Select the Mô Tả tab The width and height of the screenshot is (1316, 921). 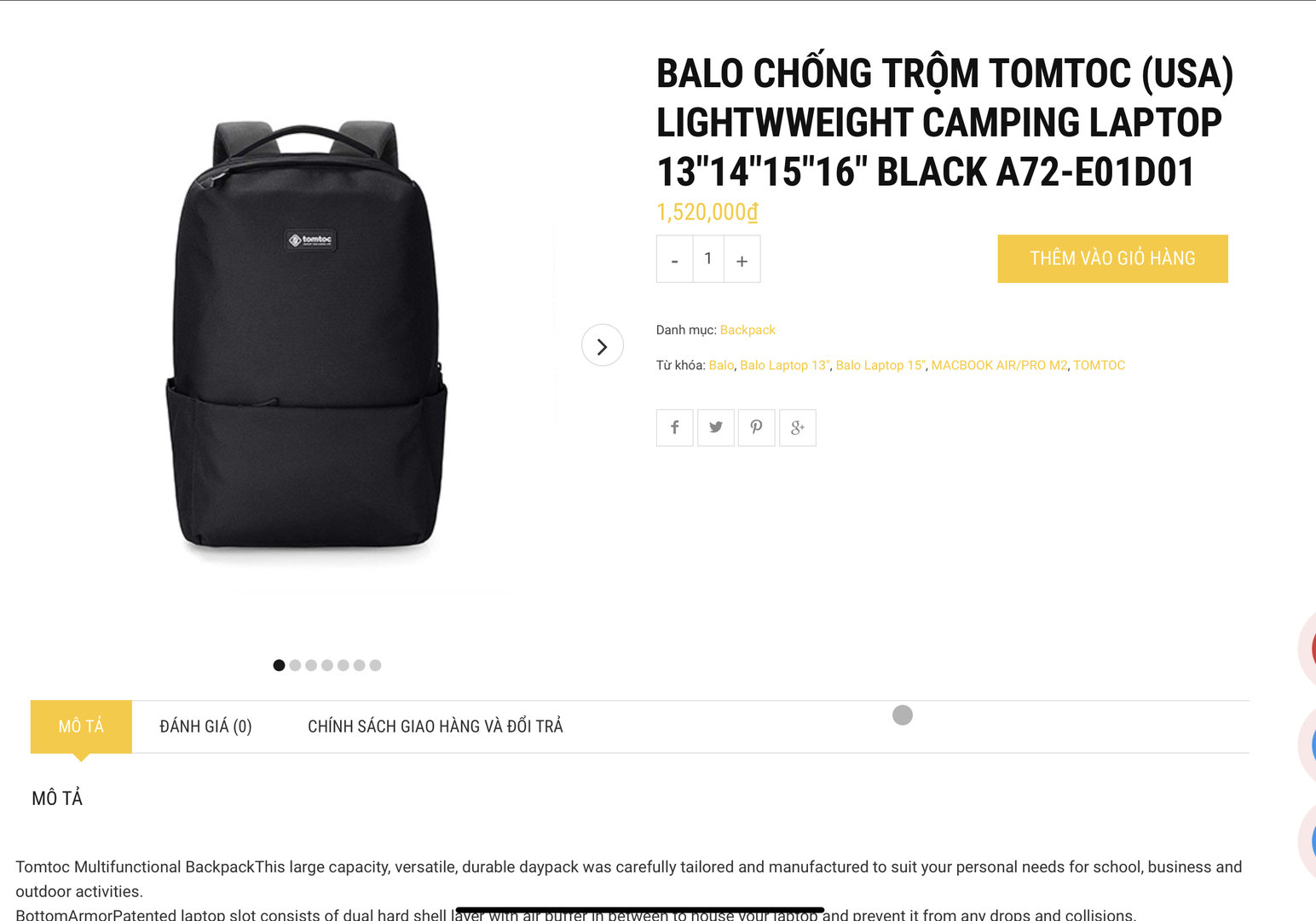point(81,727)
